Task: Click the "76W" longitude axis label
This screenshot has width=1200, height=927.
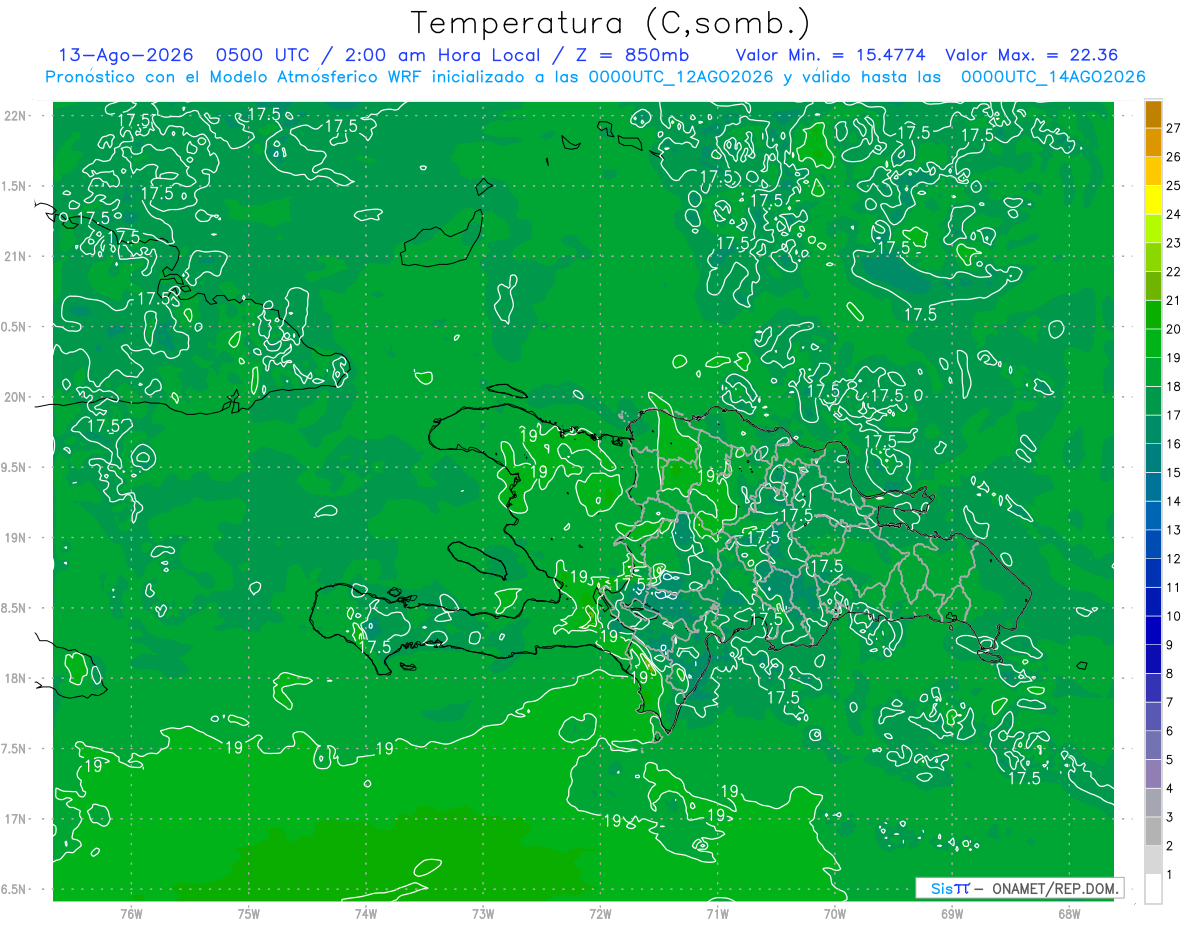Action: tap(131, 913)
